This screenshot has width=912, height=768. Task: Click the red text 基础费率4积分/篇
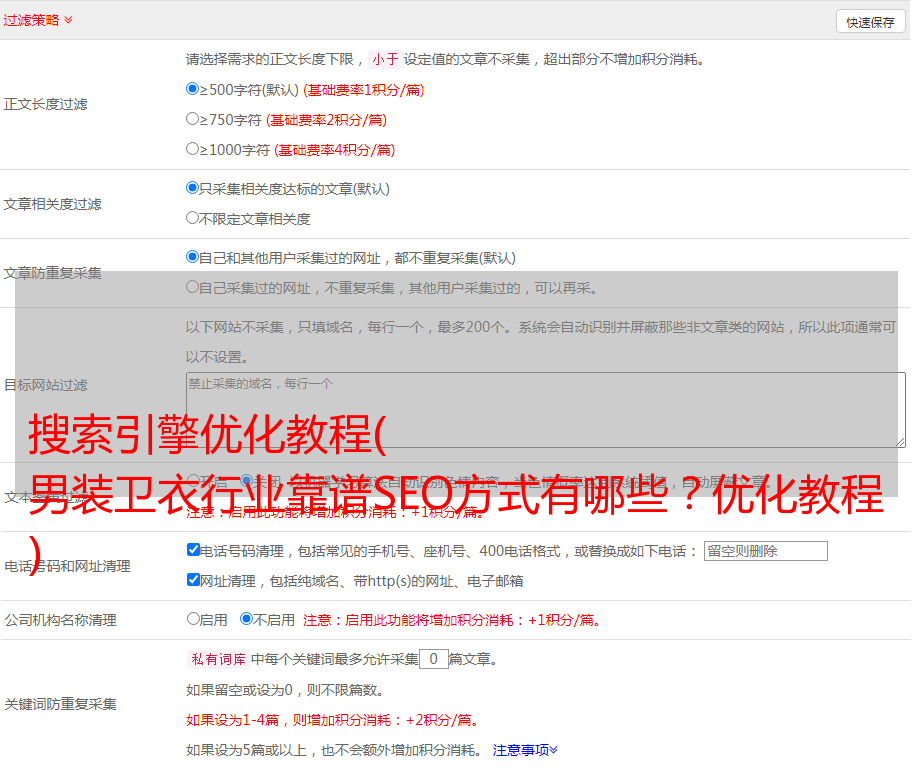point(334,150)
